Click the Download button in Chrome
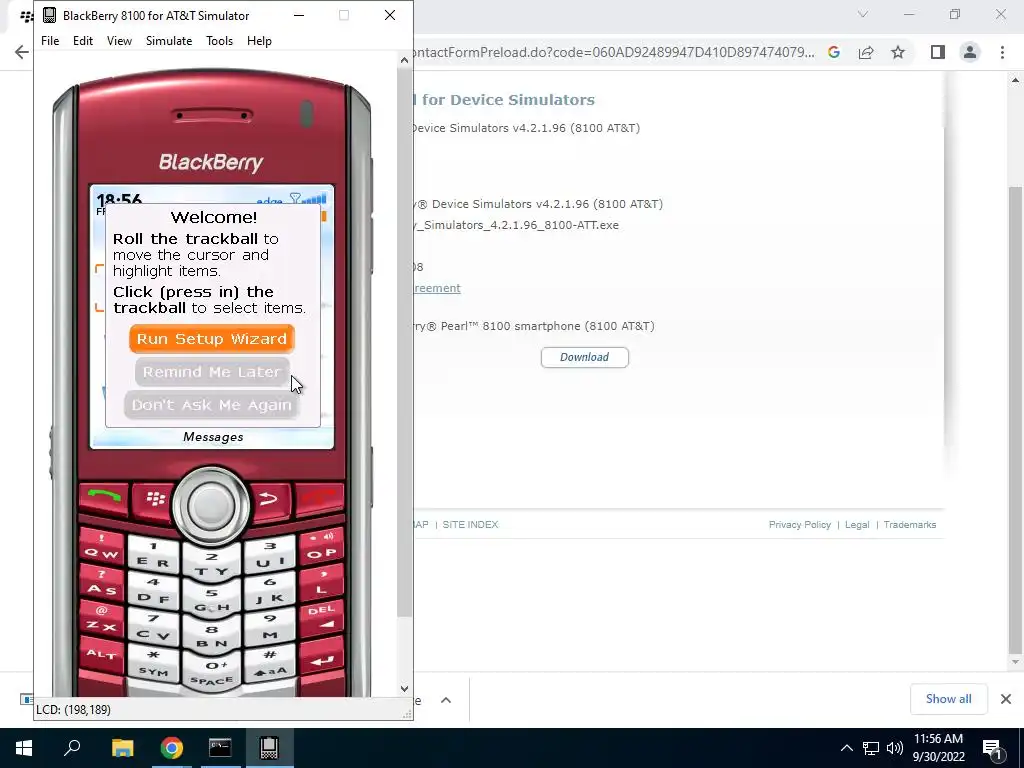The width and height of the screenshot is (1024, 768). pyautogui.click(x=584, y=357)
